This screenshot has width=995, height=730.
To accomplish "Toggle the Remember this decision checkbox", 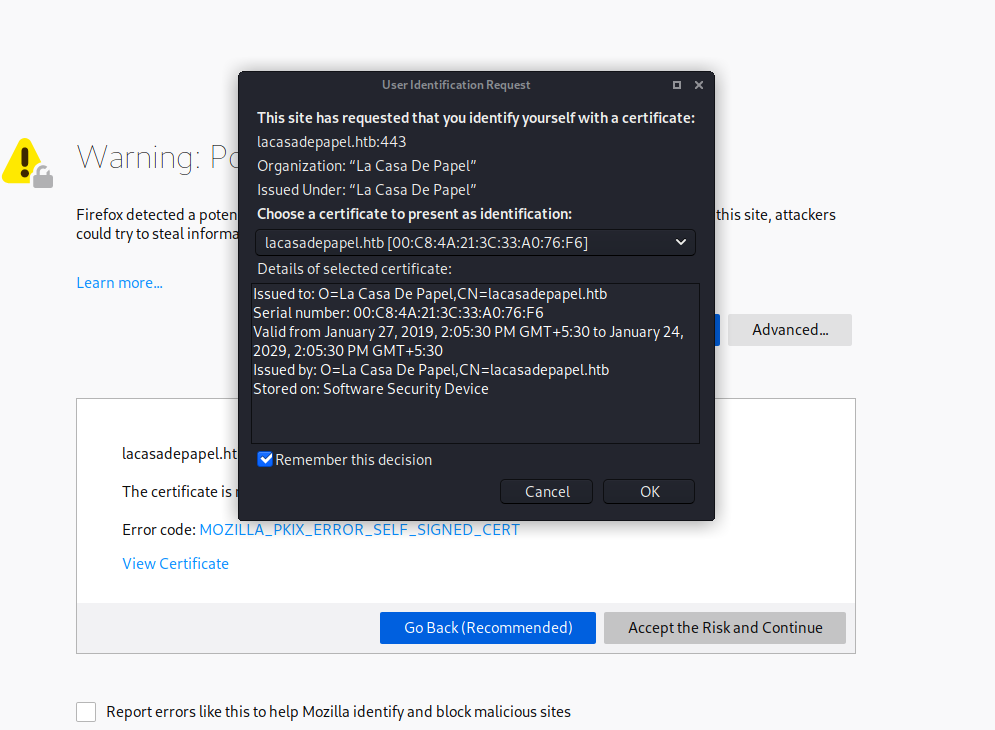I will (265, 460).
